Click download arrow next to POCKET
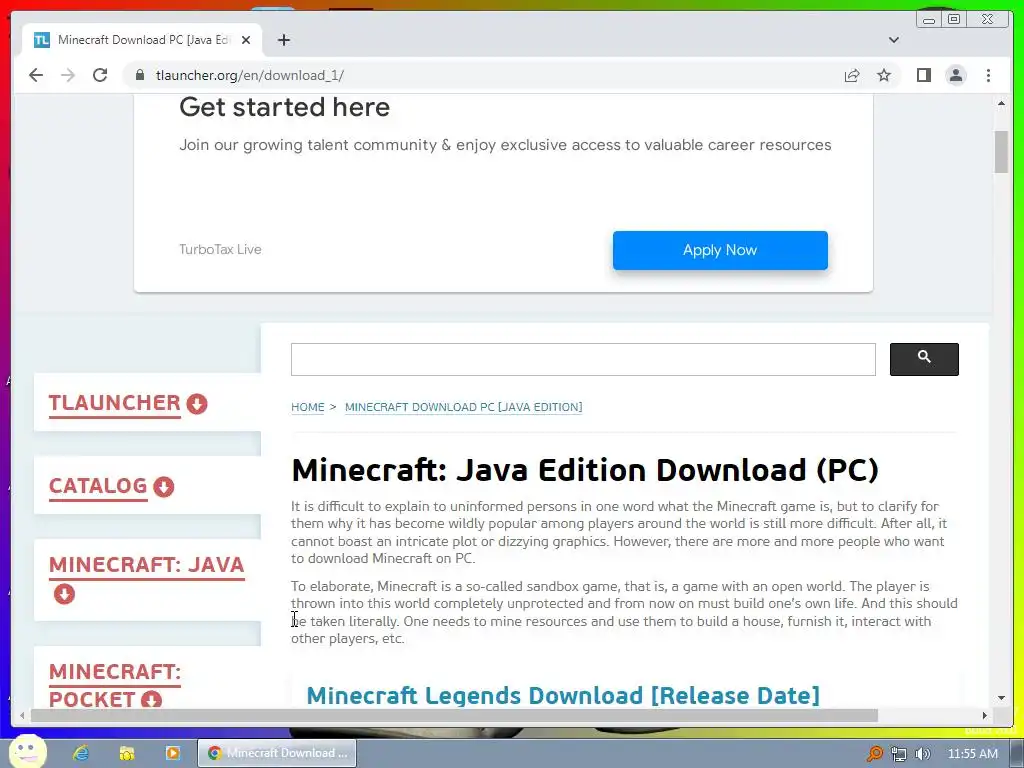This screenshot has width=1024, height=768. tap(152, 700)
